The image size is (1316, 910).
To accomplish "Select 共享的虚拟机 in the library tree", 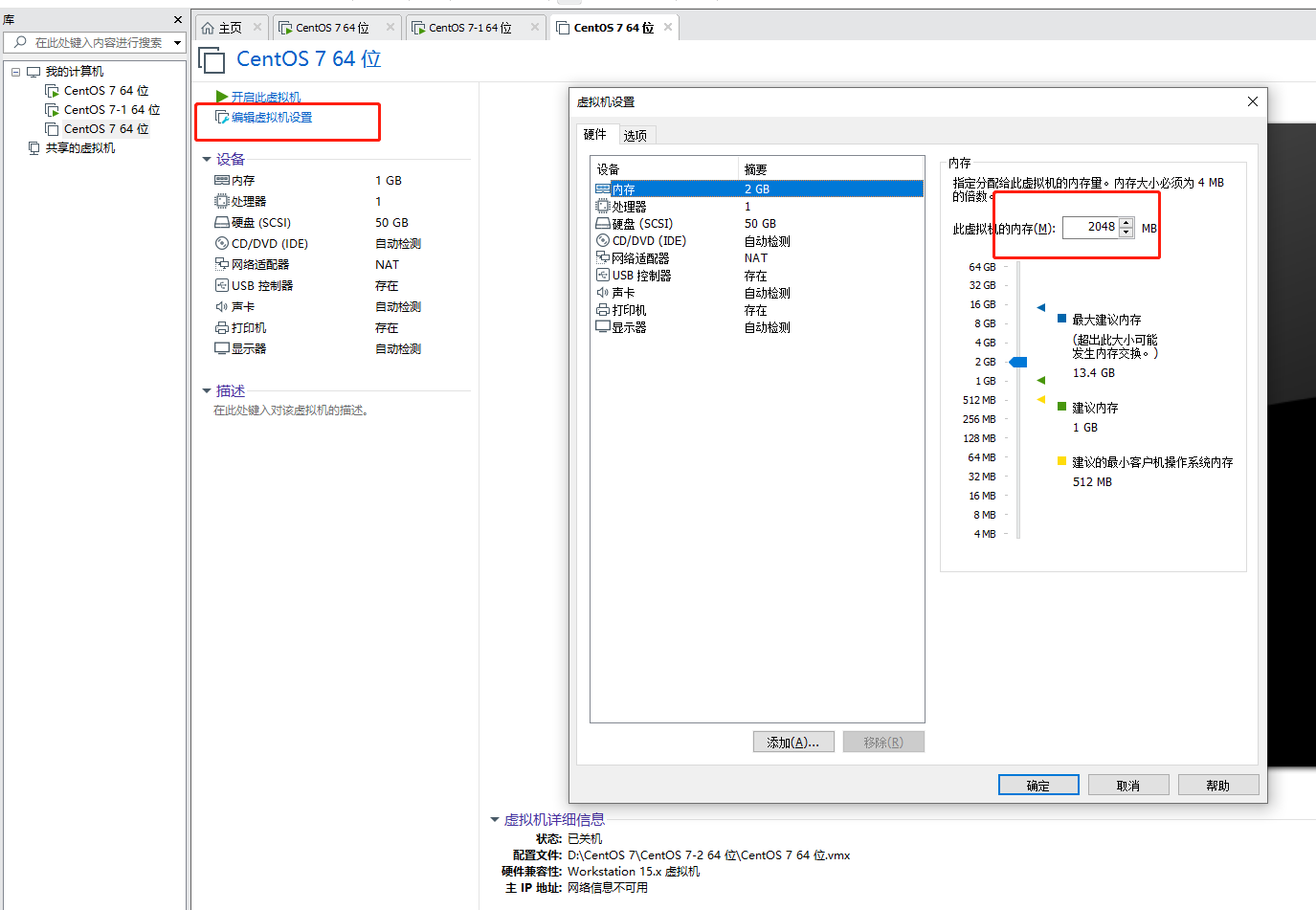I will click(x=80, y=147).
